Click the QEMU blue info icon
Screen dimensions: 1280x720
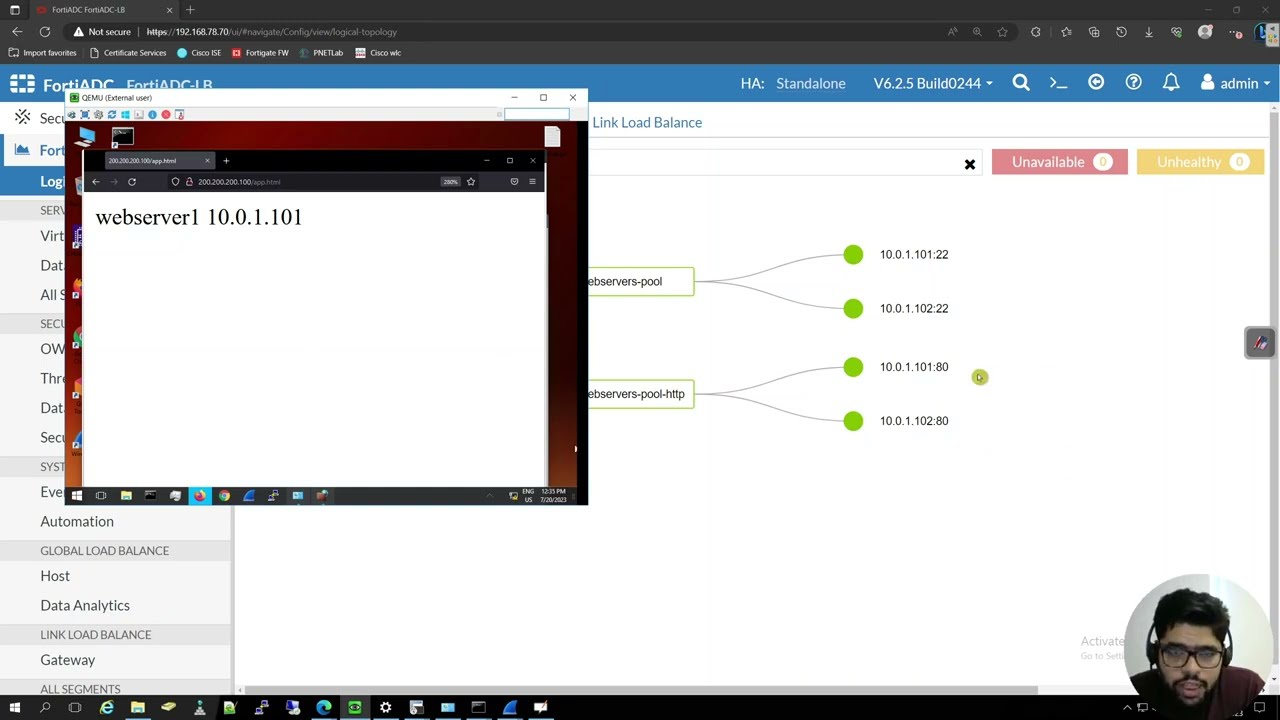point(152,115)
